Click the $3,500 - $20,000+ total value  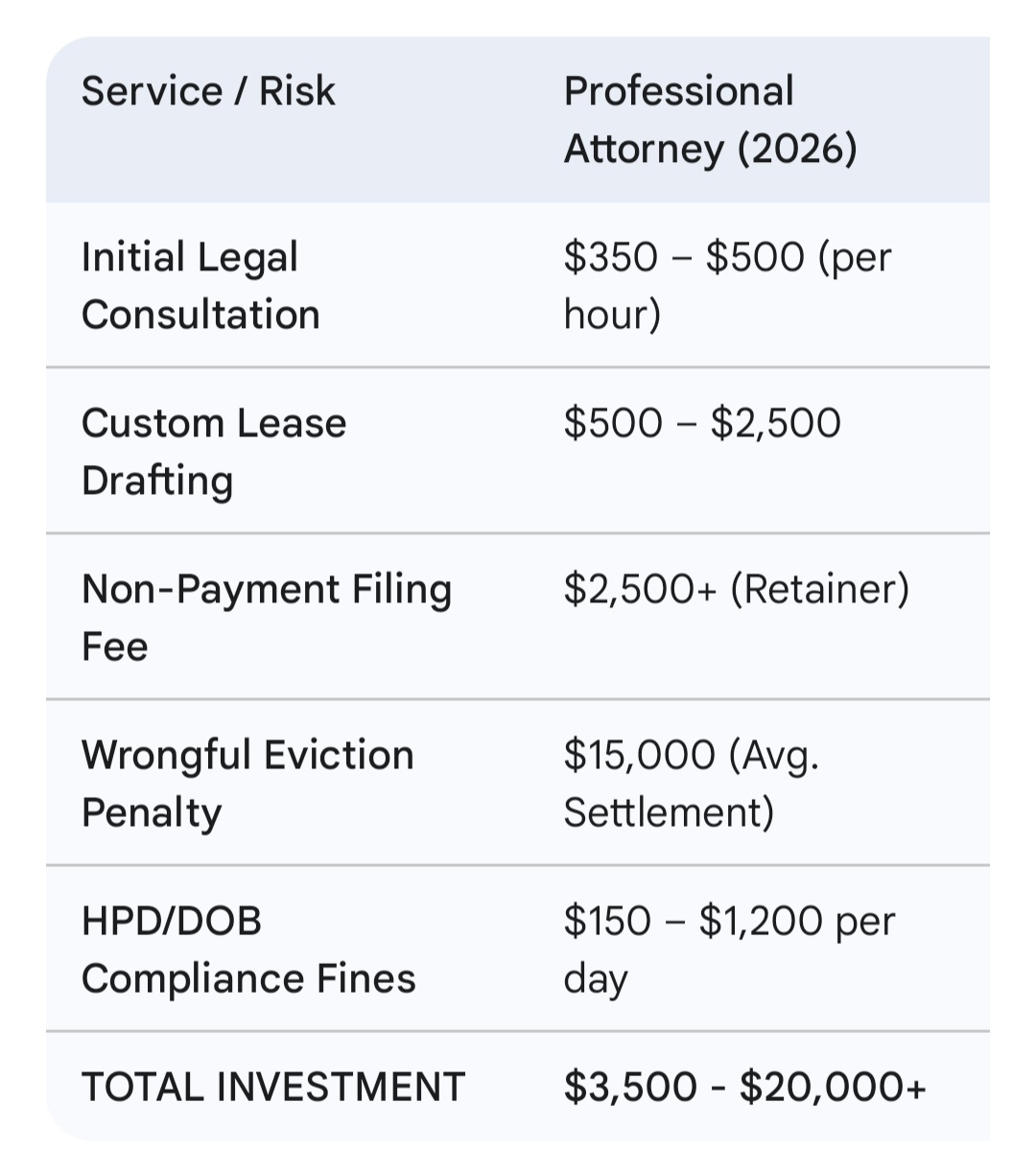(x=744, y=1088)
